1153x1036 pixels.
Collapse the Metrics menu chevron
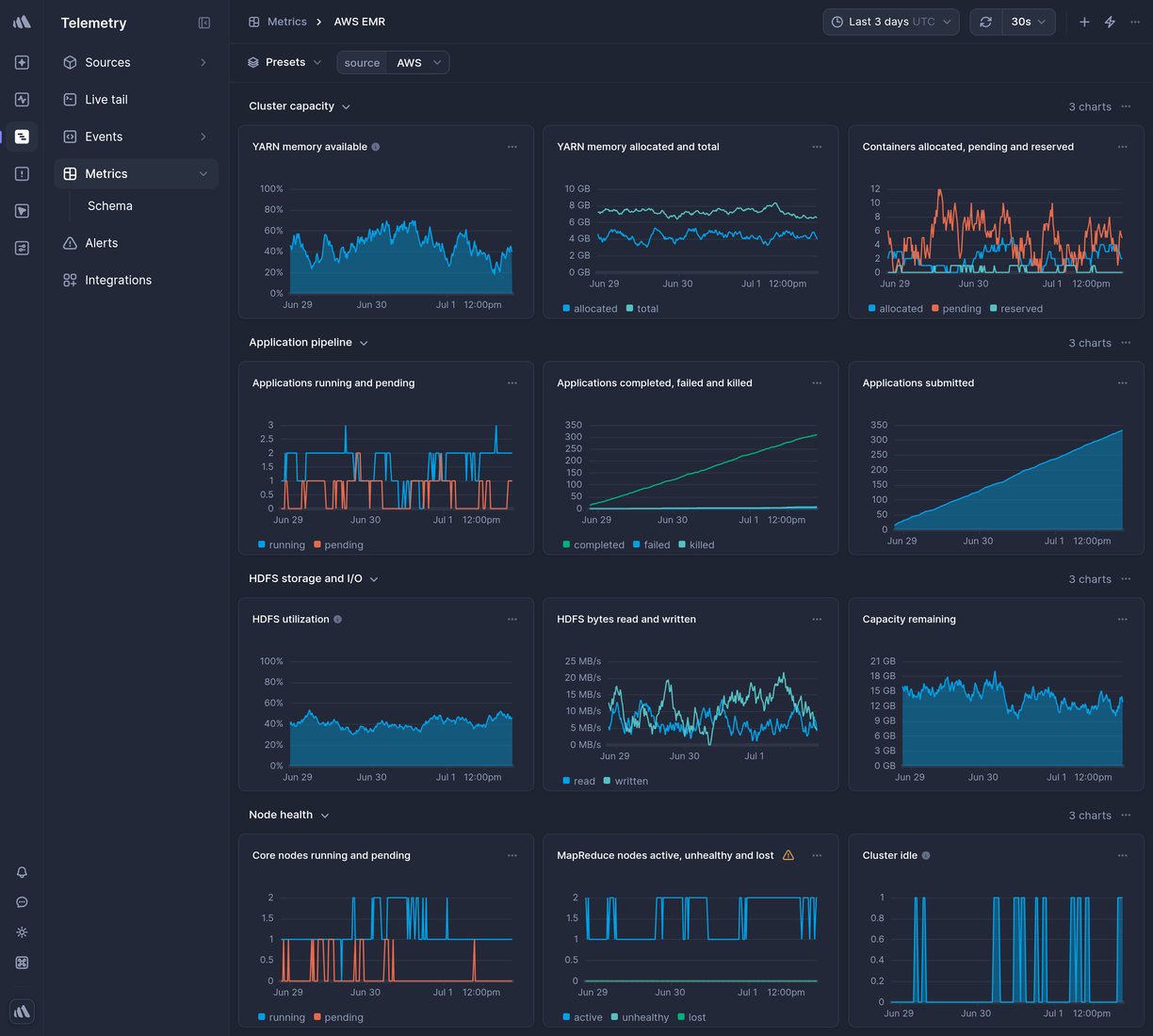pyautogui.click(x=203, y=173)
